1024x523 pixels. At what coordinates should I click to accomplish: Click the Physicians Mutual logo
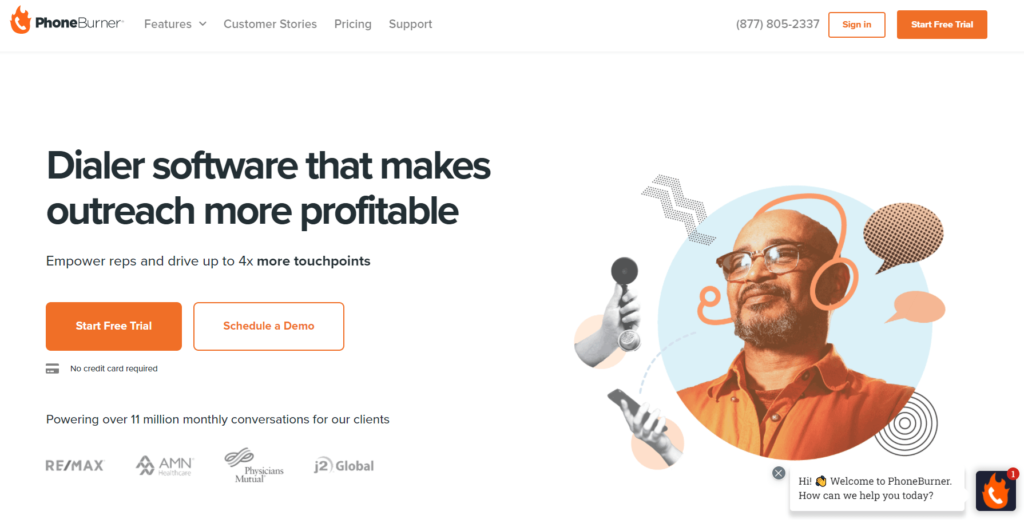(x=254, y=466)
